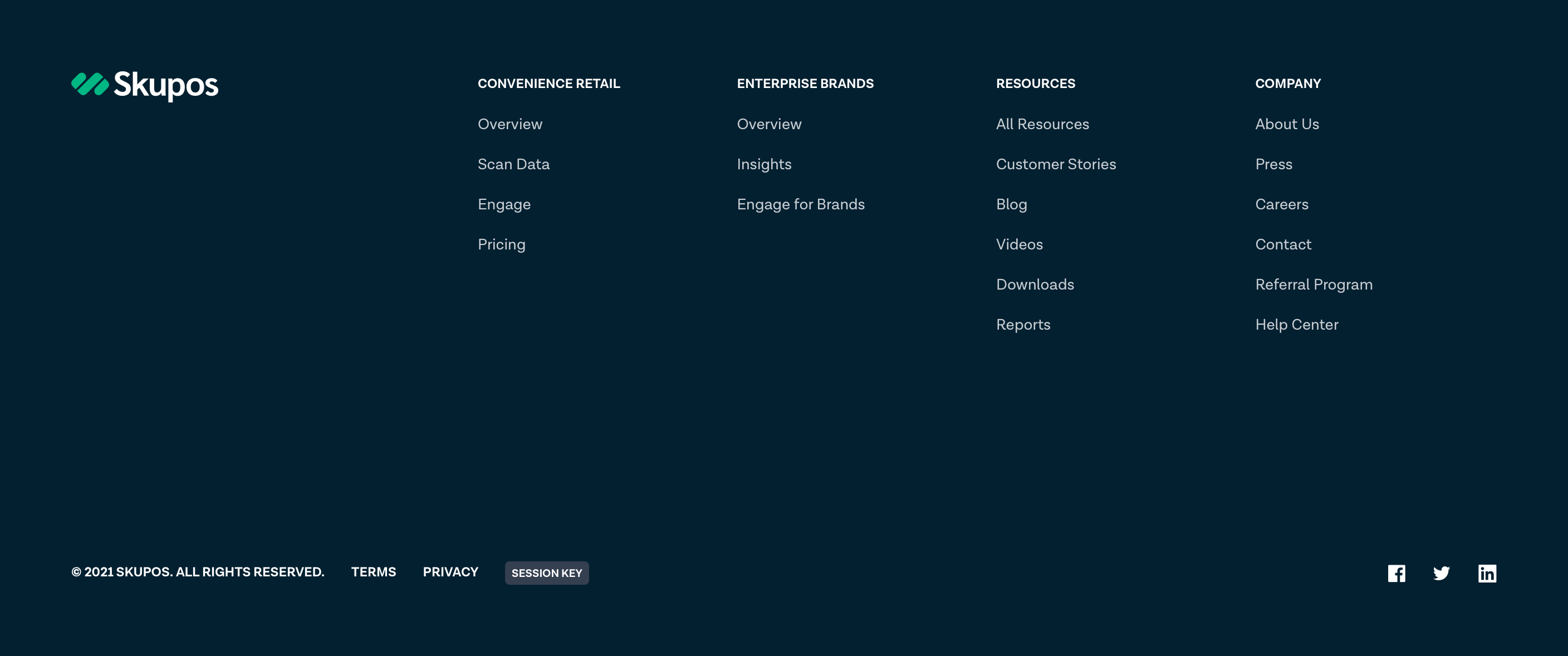
Task: Open the Skupos LinkedIn page
Action: 1487,572
